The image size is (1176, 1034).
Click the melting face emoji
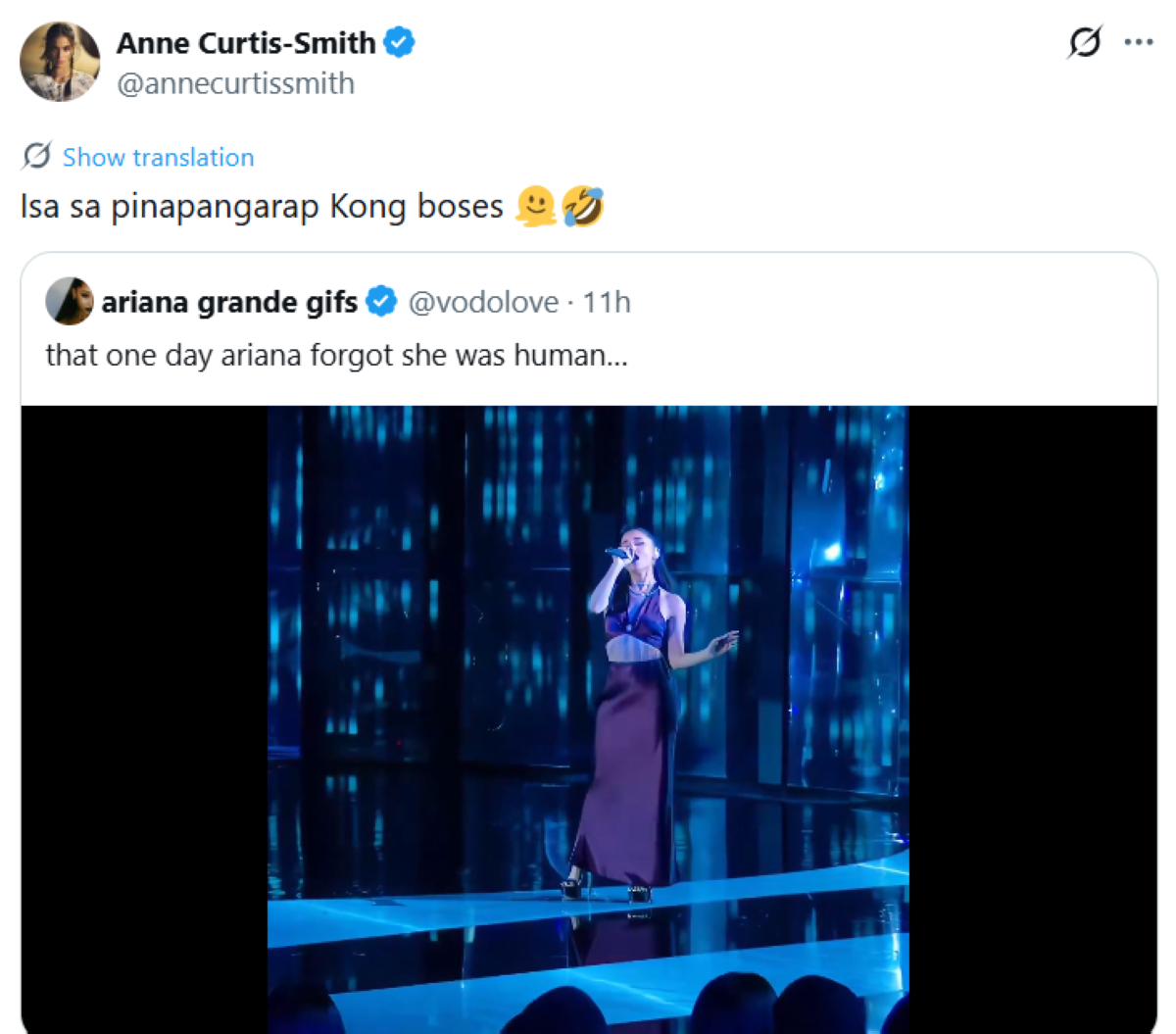536,207
